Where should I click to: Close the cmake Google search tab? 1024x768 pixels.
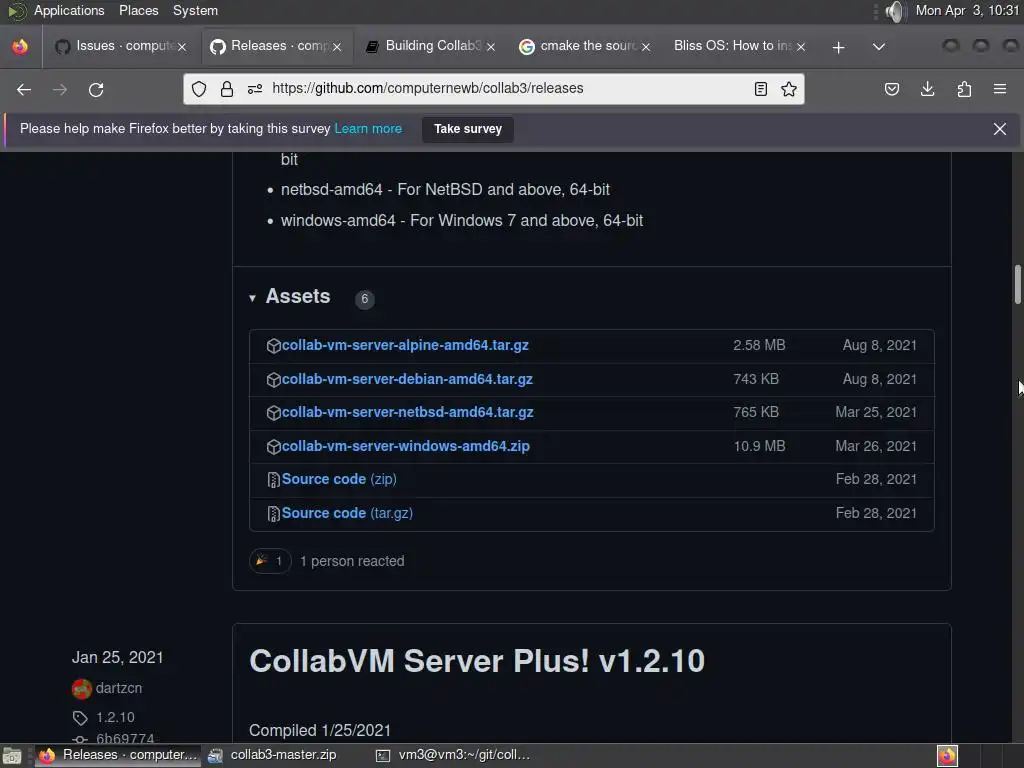pos(646,47)
